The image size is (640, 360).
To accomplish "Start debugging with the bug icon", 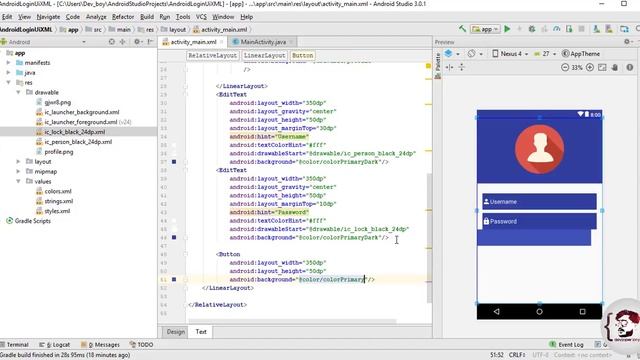I will (531, 29).
